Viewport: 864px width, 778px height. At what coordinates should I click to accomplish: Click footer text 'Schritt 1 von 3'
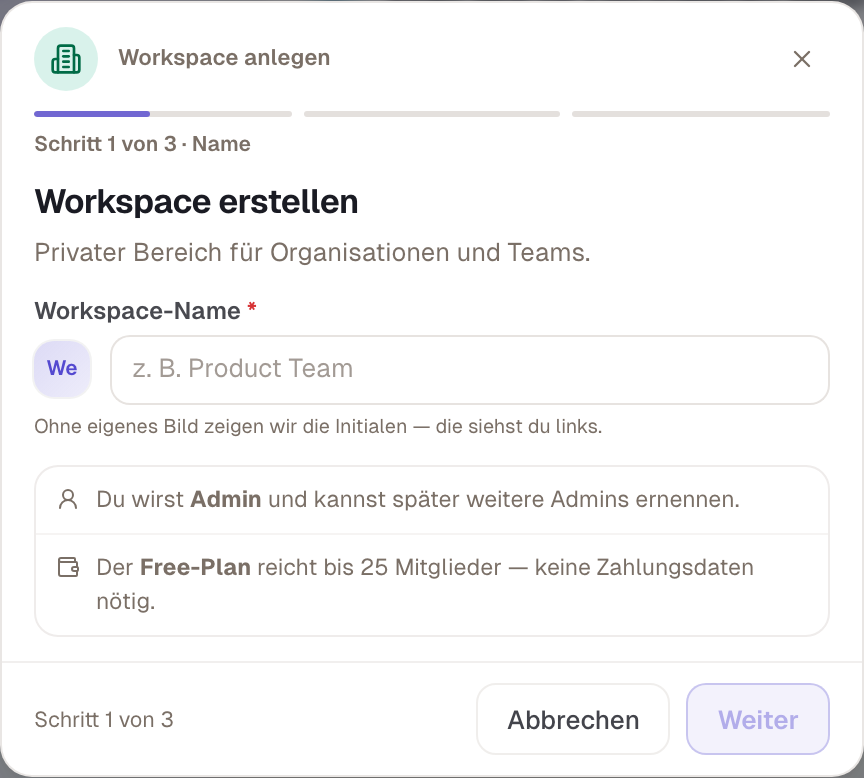tap(104, 720)
